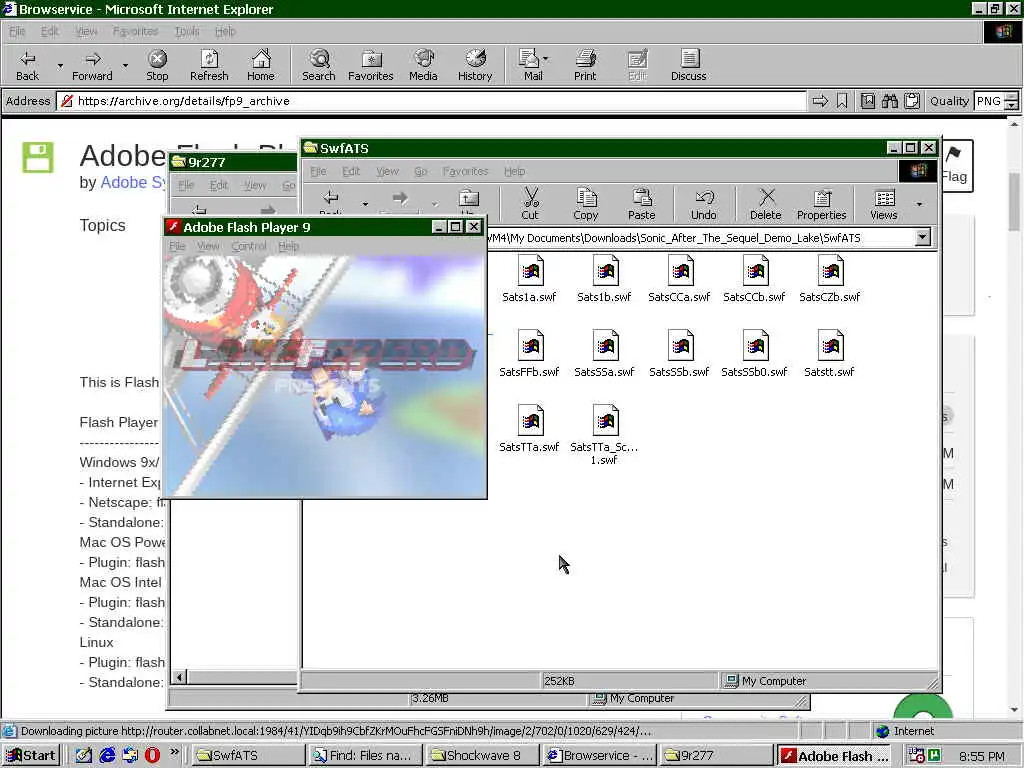Image resolution: width=1024 pixels, height=768 pixels.
Task: Open the Search pane in Internet Explorer
Action: point(319,65)
